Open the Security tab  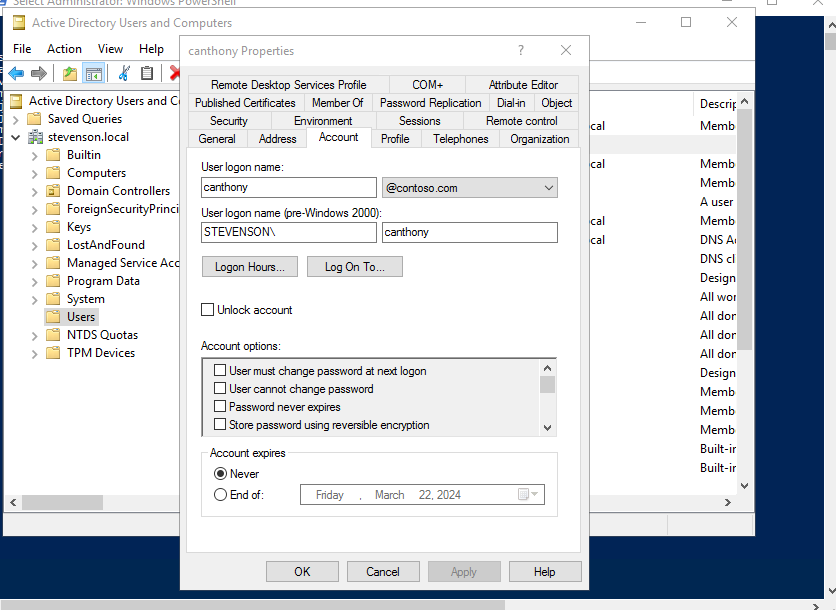tap(229, 121)
